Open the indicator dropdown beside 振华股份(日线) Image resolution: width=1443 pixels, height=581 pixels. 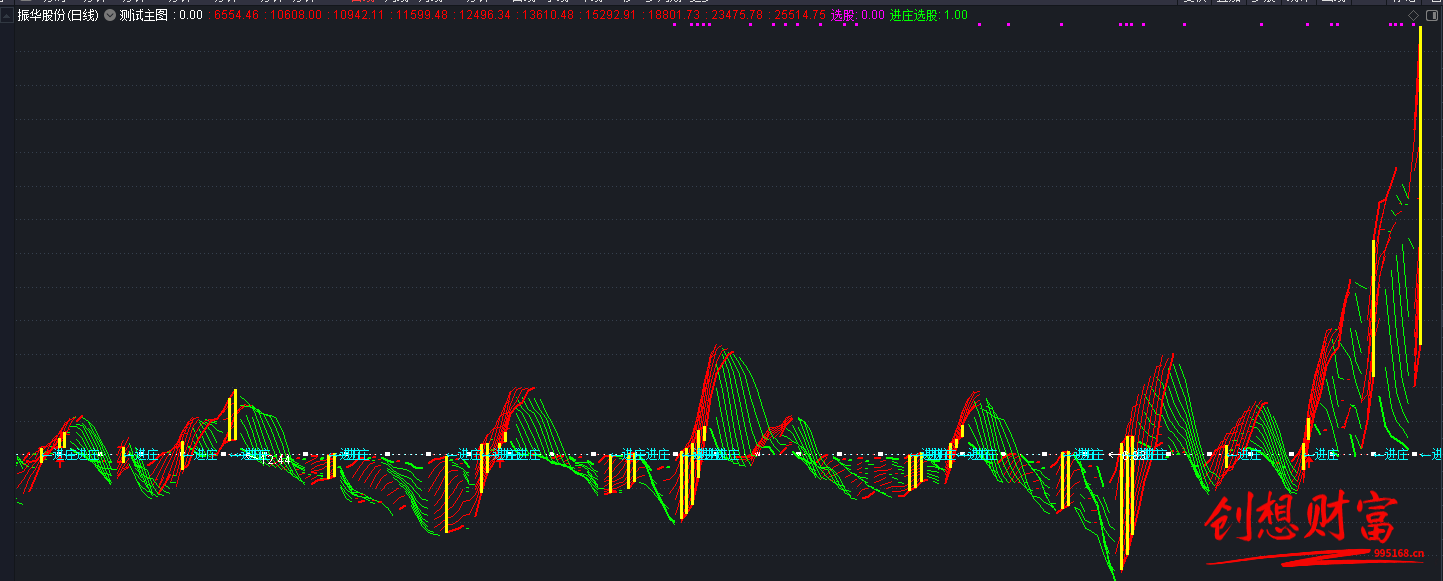109,15
